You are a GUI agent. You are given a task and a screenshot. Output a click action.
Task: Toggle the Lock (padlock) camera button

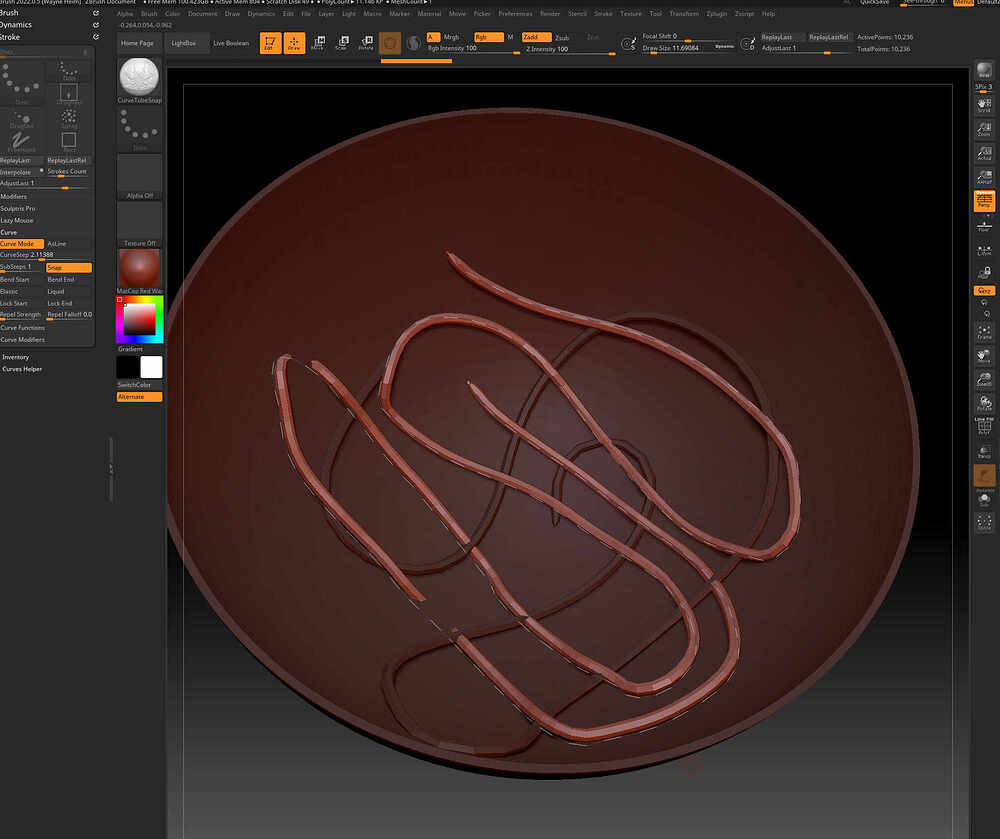coord(984,273)
